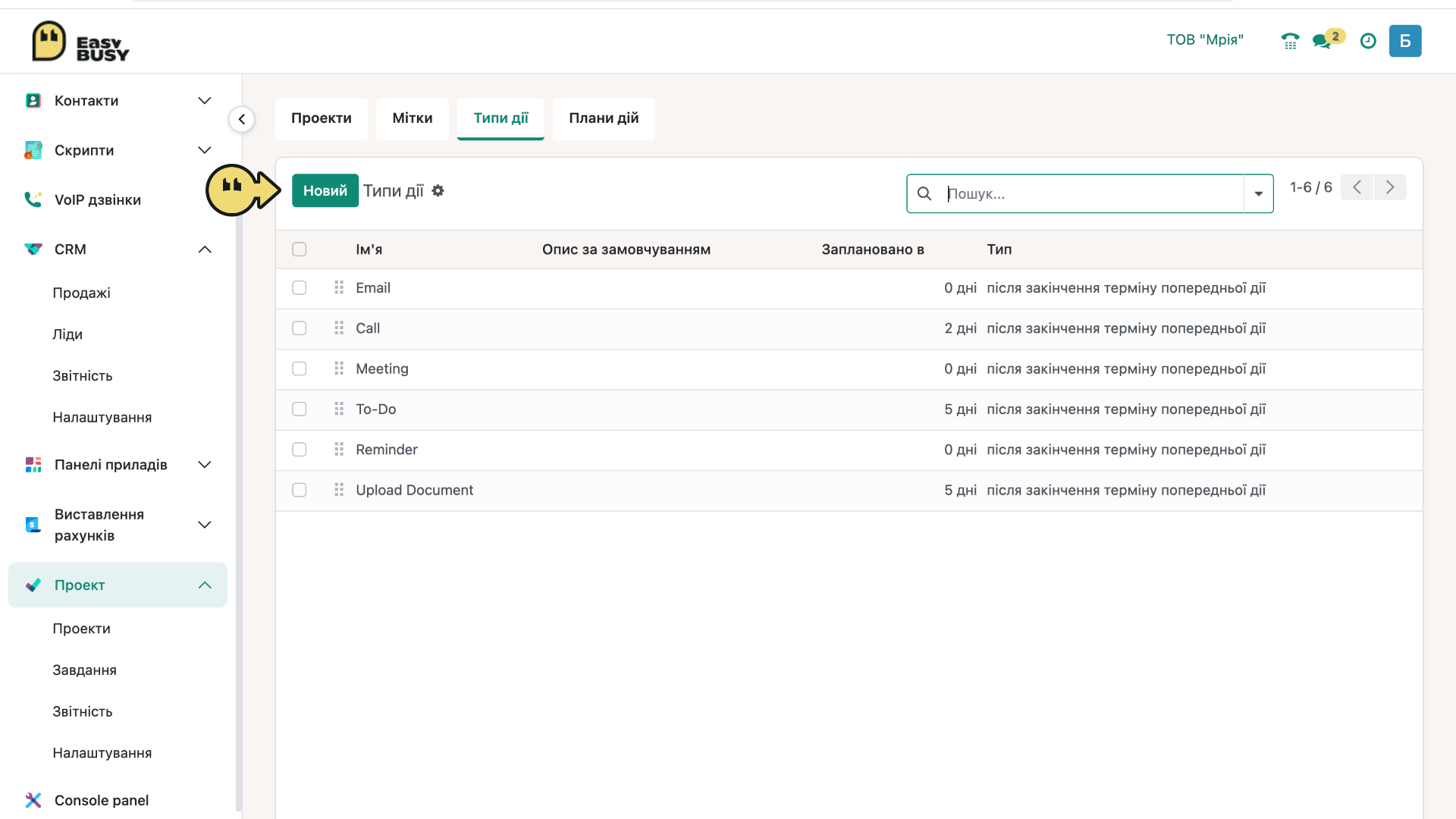The image size is (1456, 819).
Task: Open user avatar menu Б
Action: (x=1405, y=41)
